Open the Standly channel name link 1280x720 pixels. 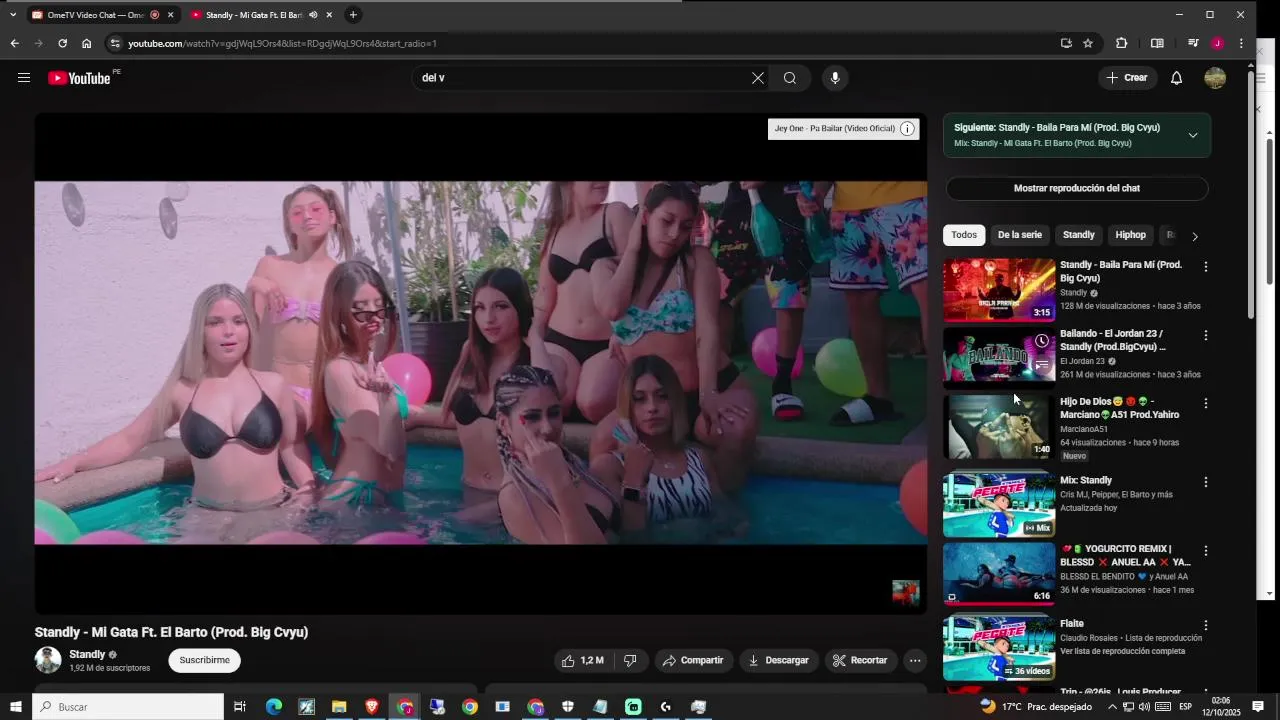tap(87, 654)
